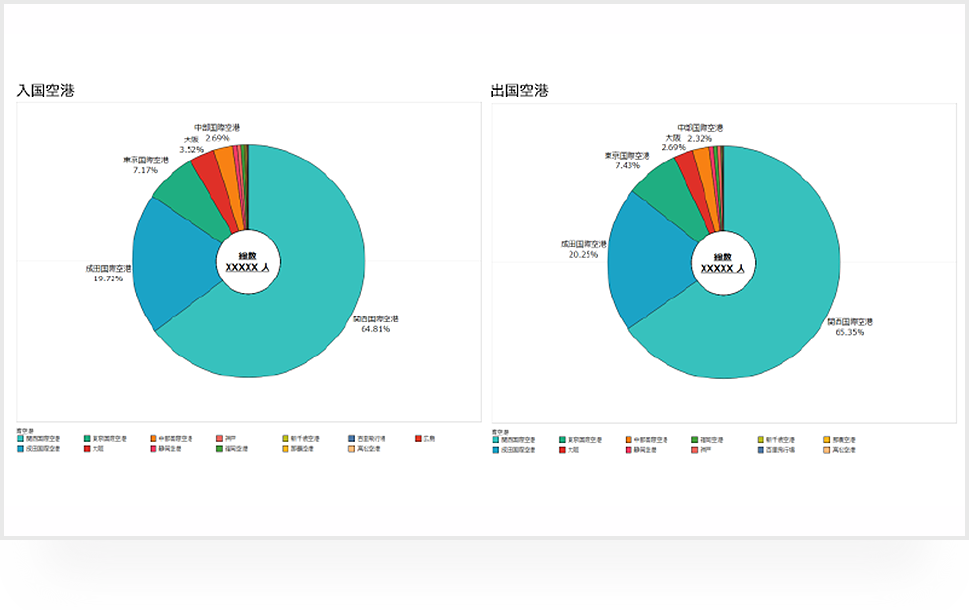Click 関西国際空港 teal swatch in left legend
This screenshot has width=969, height=610.
point(21,439)
